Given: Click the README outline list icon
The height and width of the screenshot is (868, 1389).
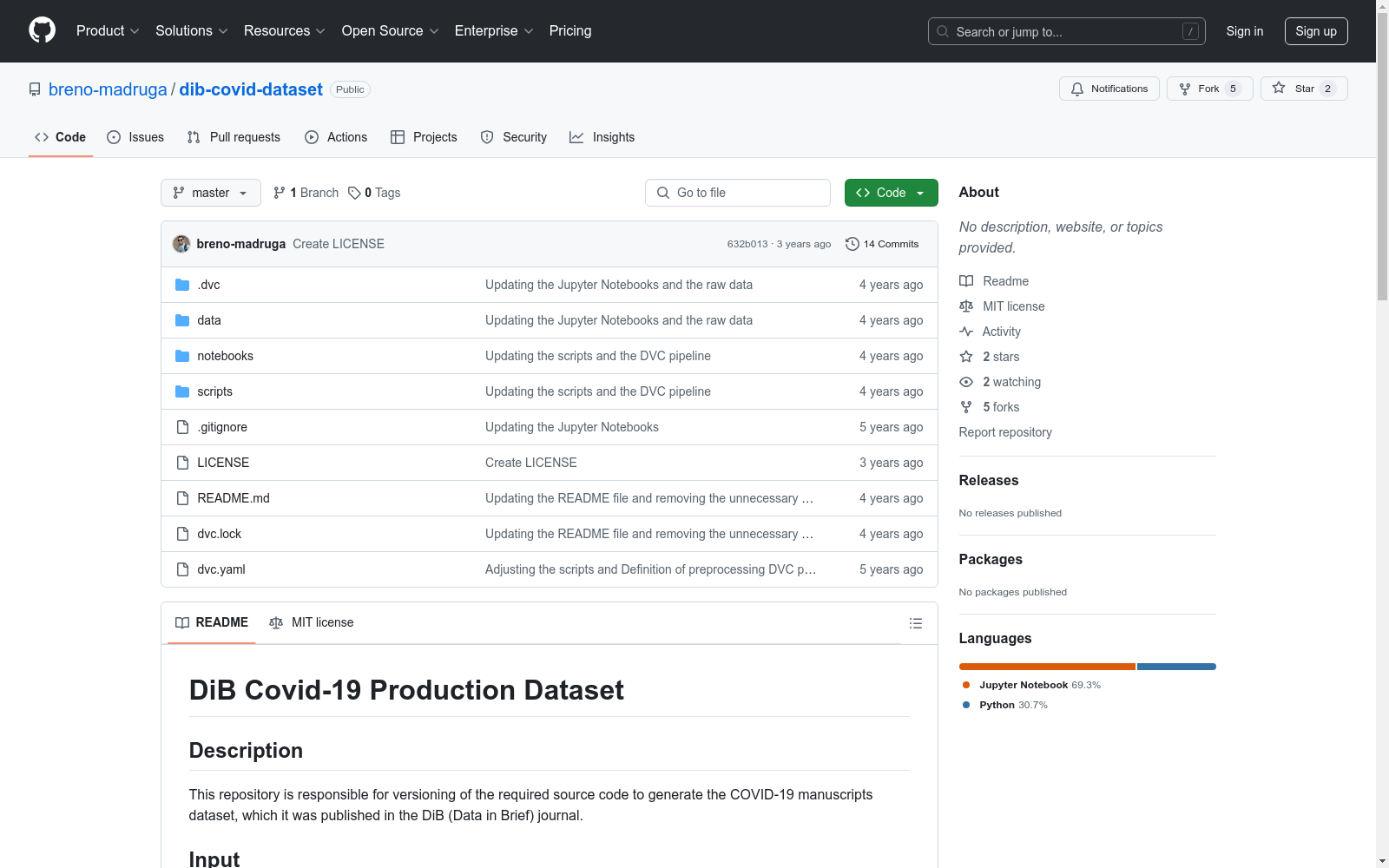Looking at the screenshot, I should pos(915,623).
